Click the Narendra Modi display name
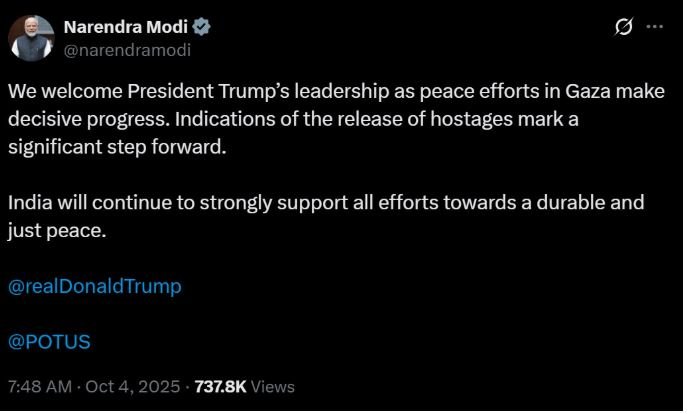Image resolution: width=689 pixels, height=414 pixels. tap(126, 27)
